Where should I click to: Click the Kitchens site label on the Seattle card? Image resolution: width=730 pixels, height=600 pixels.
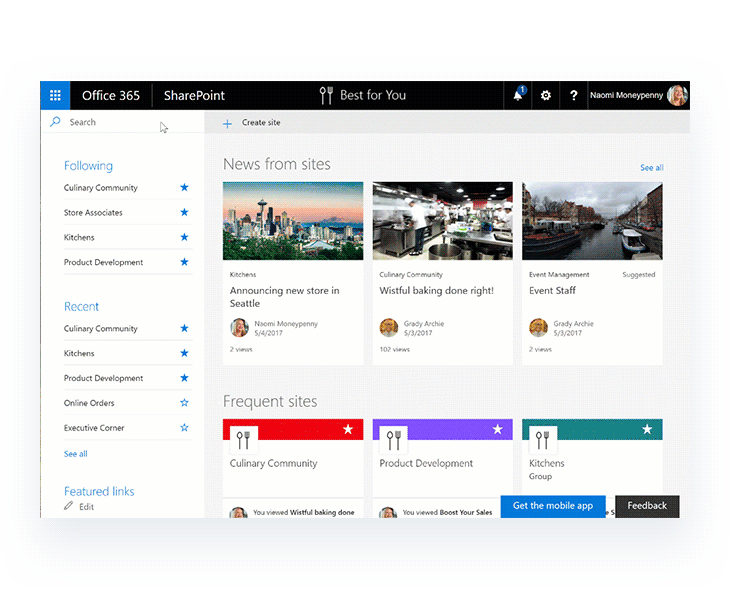pyautogui.click(x=243, y=275)
